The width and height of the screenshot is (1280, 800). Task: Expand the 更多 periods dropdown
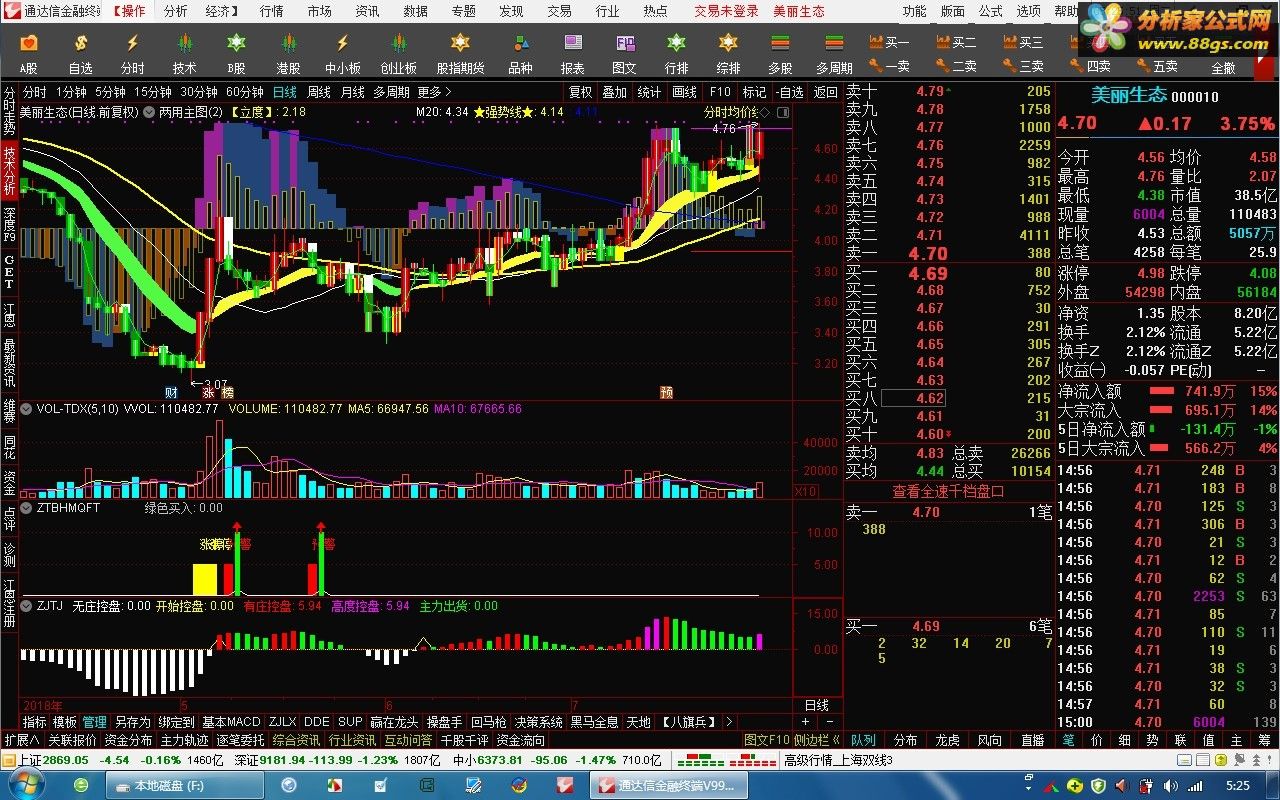(x=435, y=92)
